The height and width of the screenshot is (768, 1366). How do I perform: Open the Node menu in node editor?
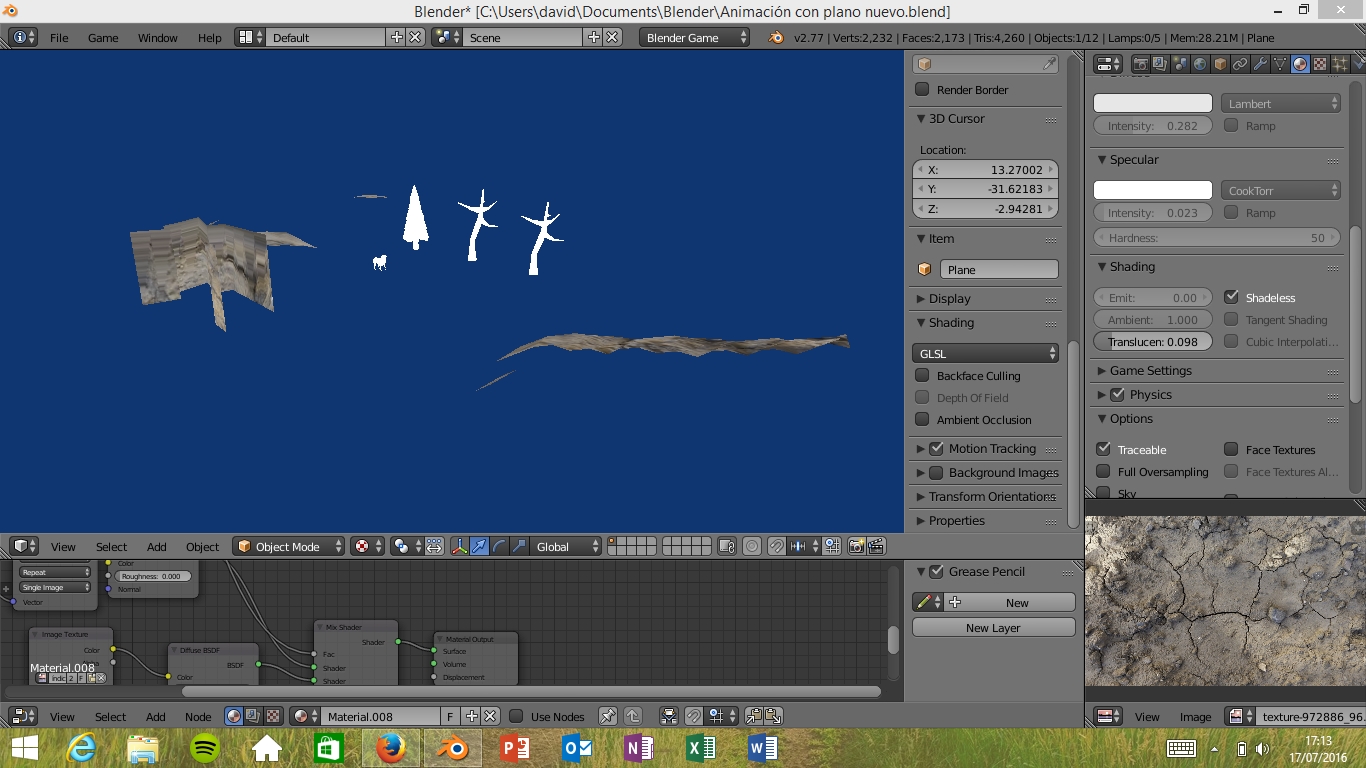(198, 716)
